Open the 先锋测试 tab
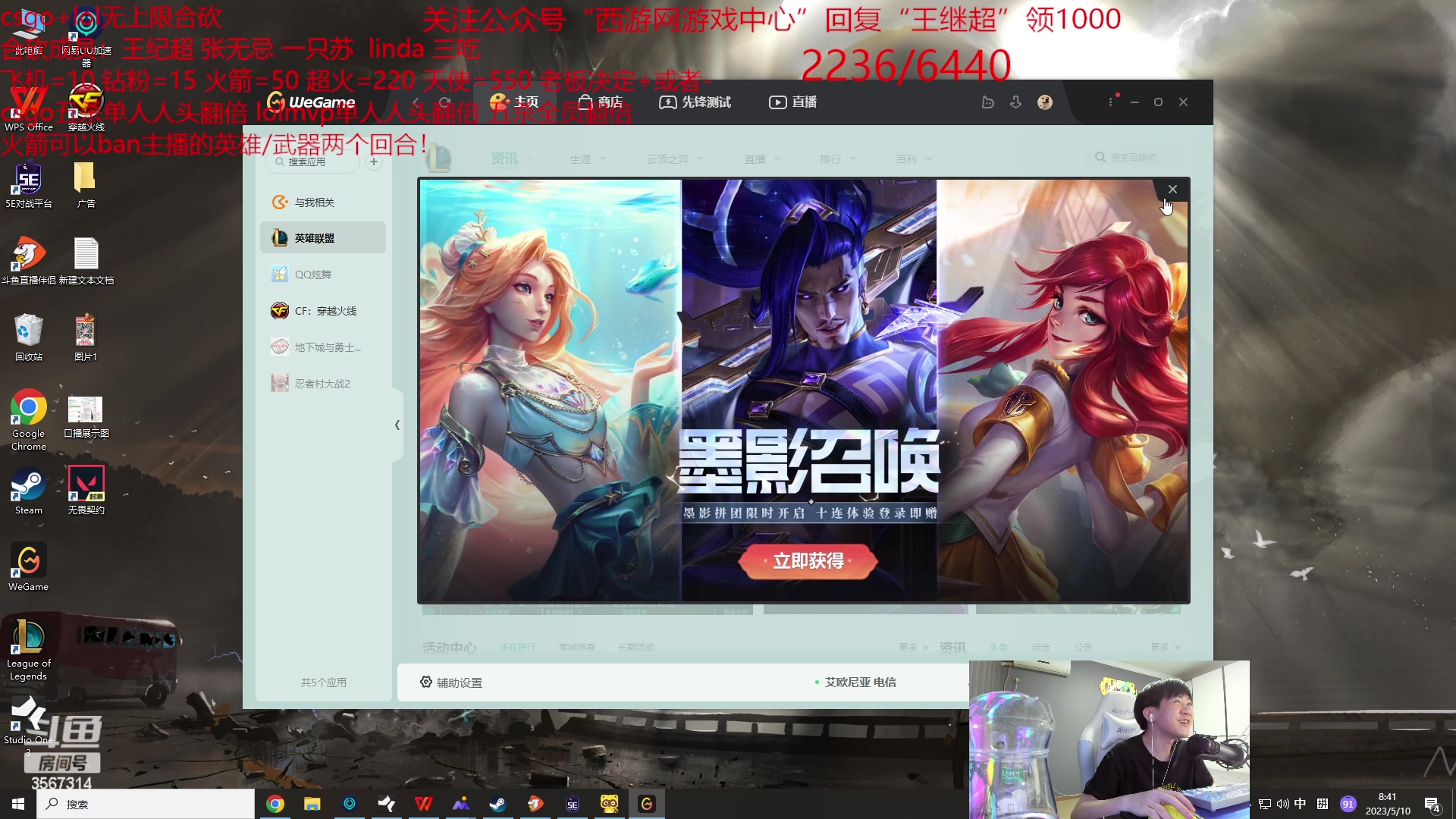The width and height of the screenshot is (1456, 819). coord(695,102)
